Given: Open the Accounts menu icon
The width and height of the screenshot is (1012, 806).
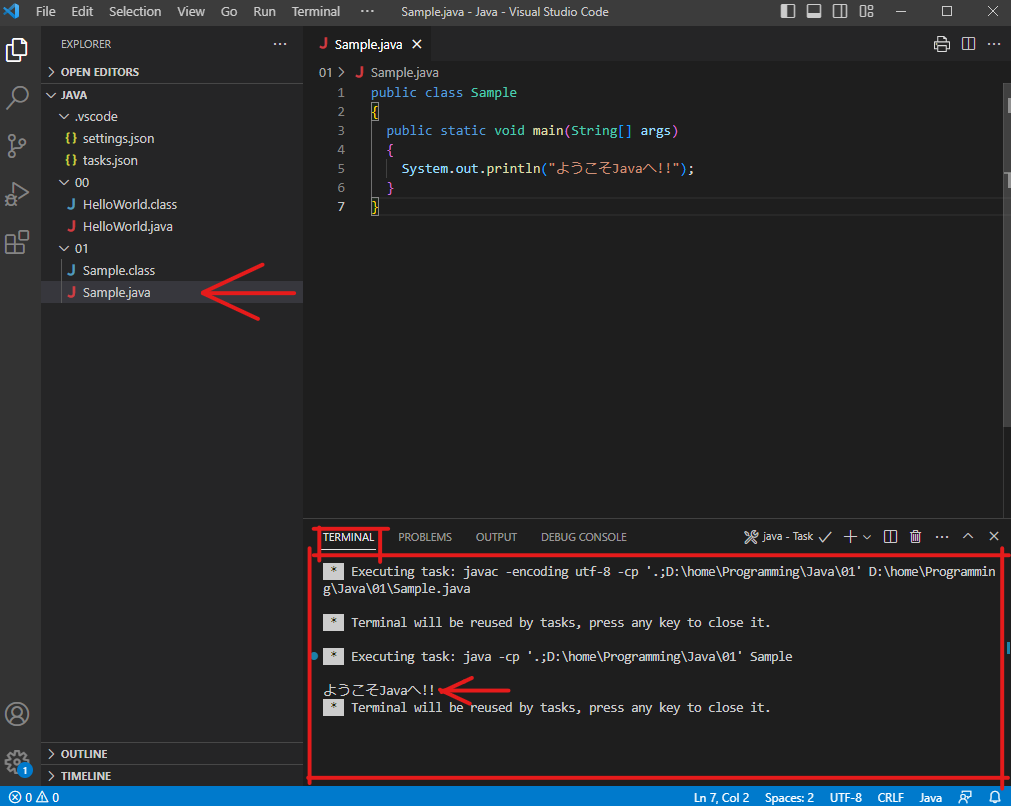Looking at the screenshot, I should pos(17,714).
